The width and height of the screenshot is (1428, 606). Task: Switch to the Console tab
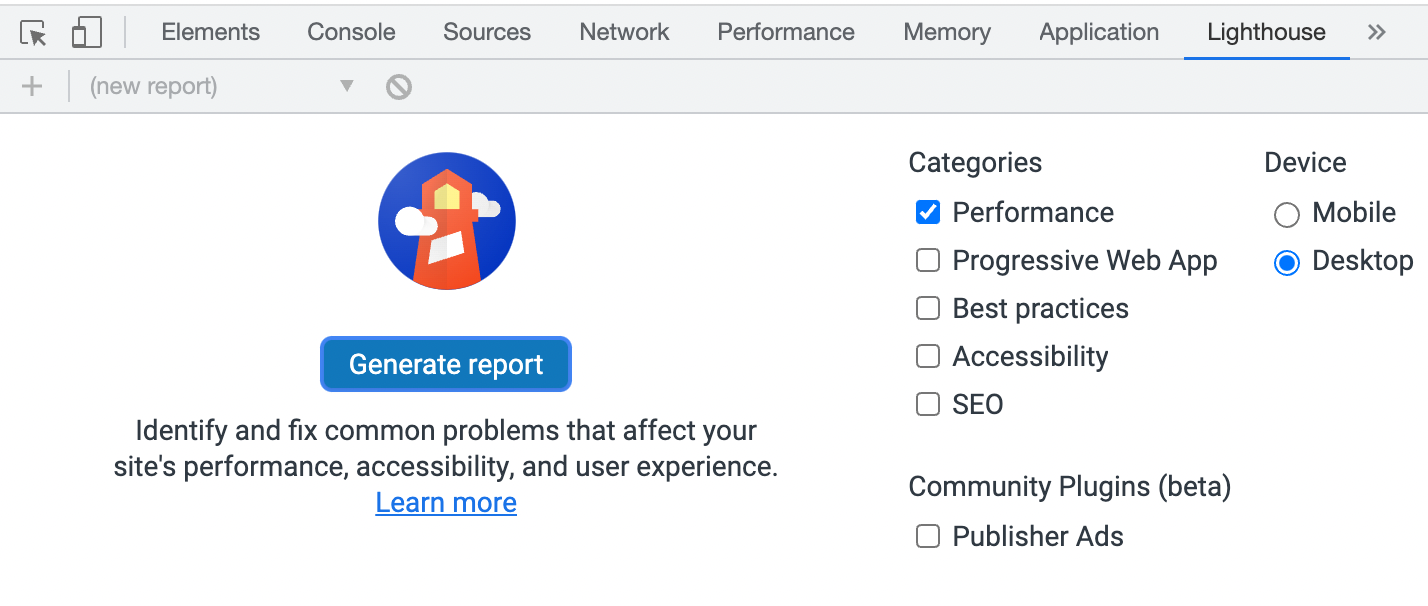(351, 32)
